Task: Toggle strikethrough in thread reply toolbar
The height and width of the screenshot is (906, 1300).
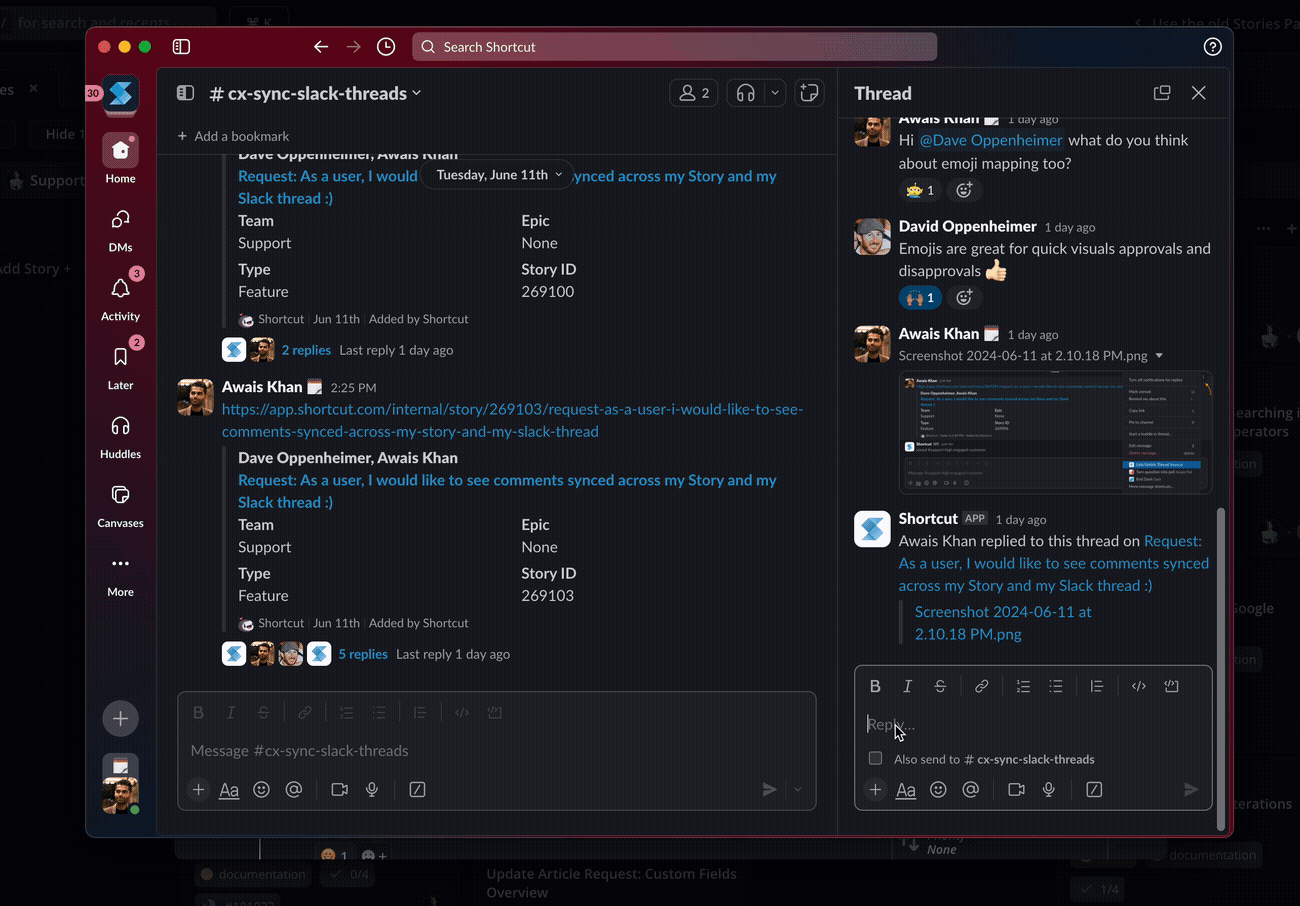Action: click(x=940, y=685)
